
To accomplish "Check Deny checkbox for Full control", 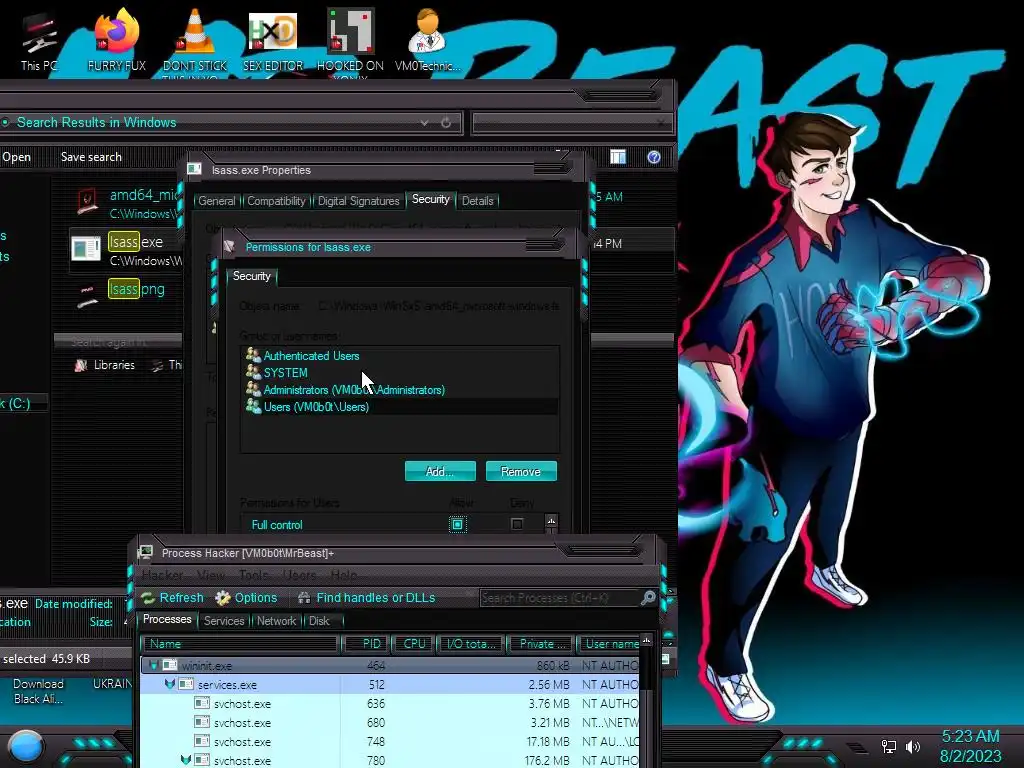I will coord(517,524).
